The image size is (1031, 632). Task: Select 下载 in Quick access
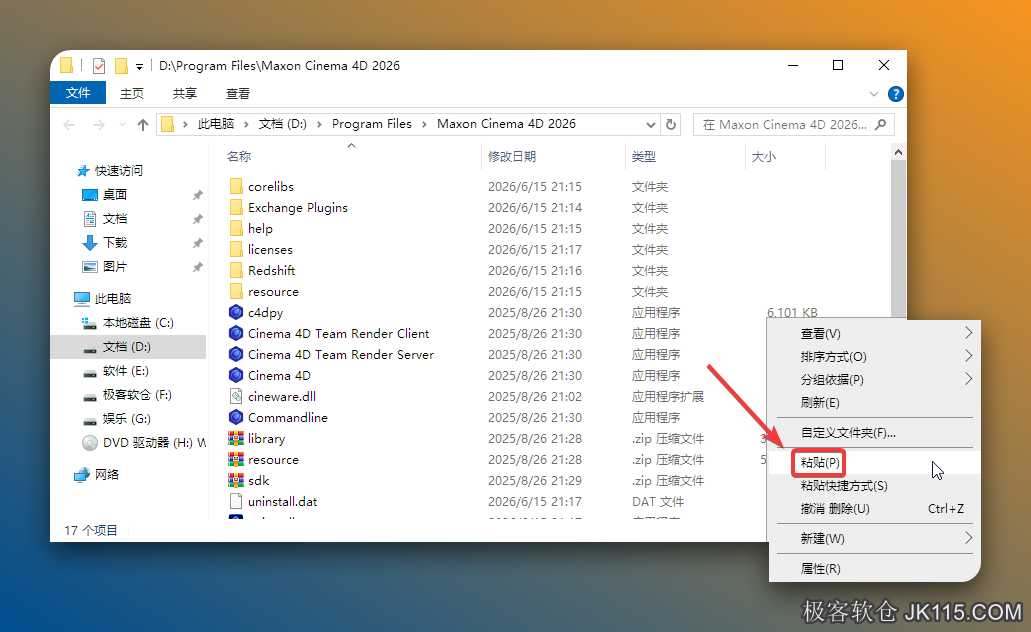click(x=114, y=243)
